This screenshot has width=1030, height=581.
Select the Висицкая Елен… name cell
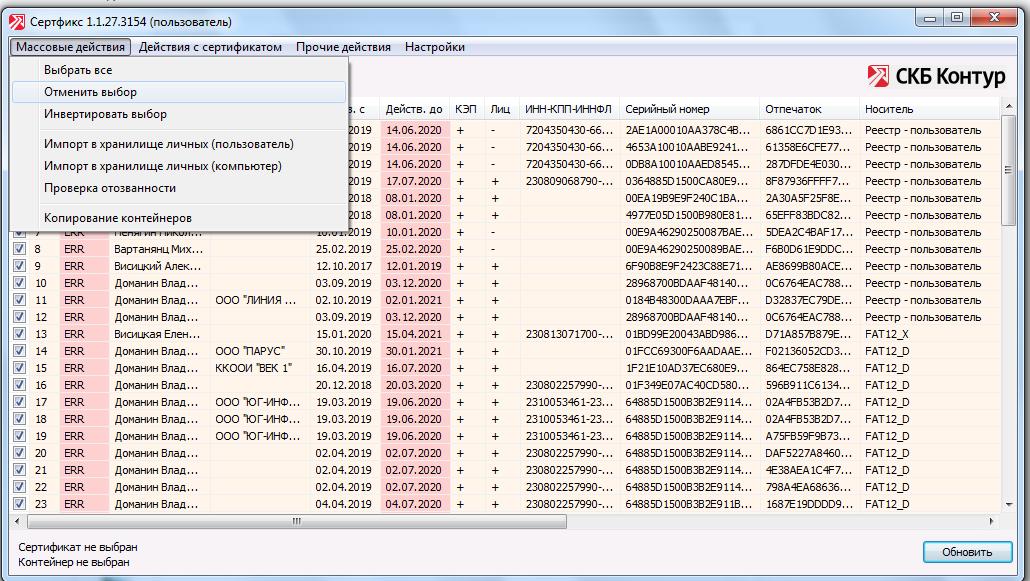pyautogui.click(x=160, y=334)
